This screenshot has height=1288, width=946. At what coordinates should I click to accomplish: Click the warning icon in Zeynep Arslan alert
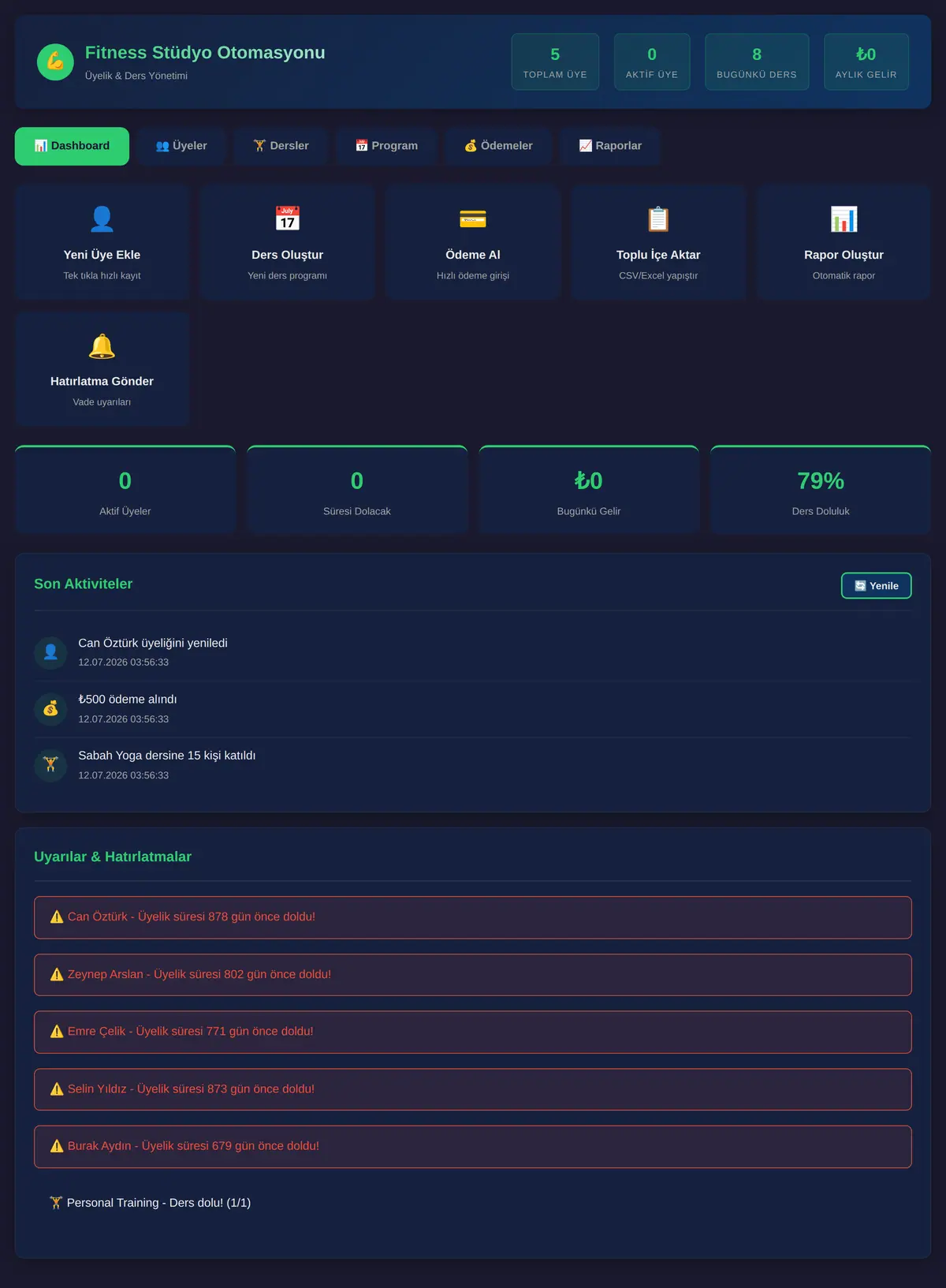click(57, 974)
